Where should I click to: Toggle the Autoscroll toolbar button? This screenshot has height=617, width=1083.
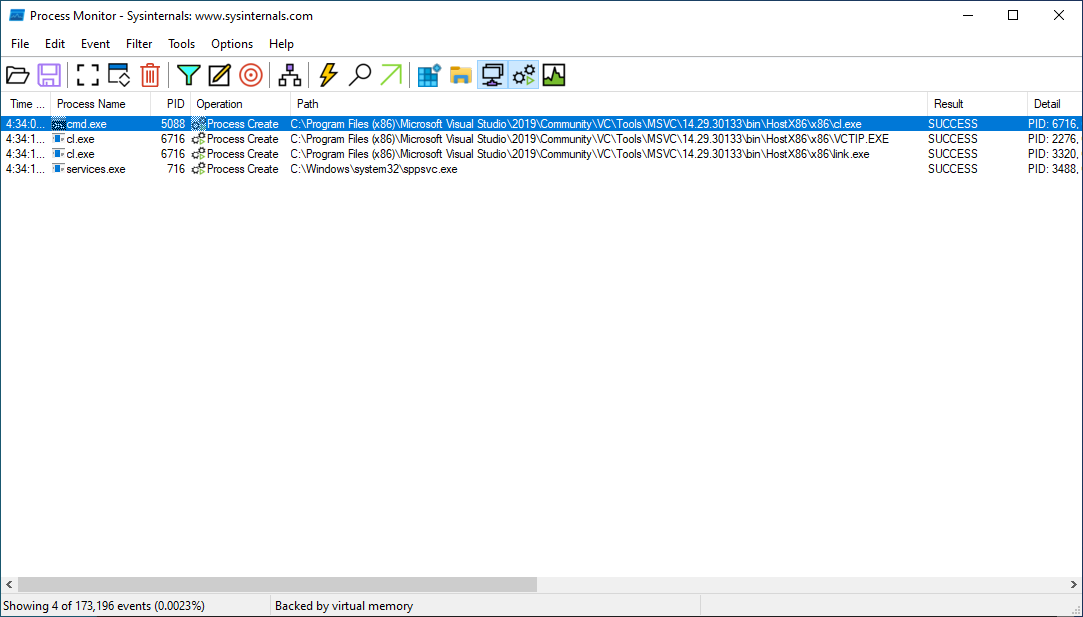pyautogui.click(x=119, y=75)
